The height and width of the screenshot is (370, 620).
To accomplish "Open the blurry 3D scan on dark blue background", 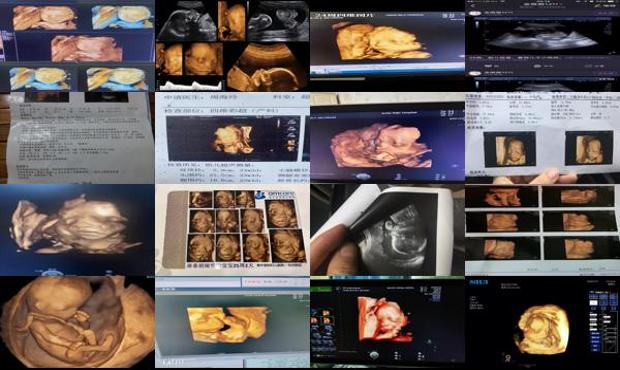I will tap(78, 230).
